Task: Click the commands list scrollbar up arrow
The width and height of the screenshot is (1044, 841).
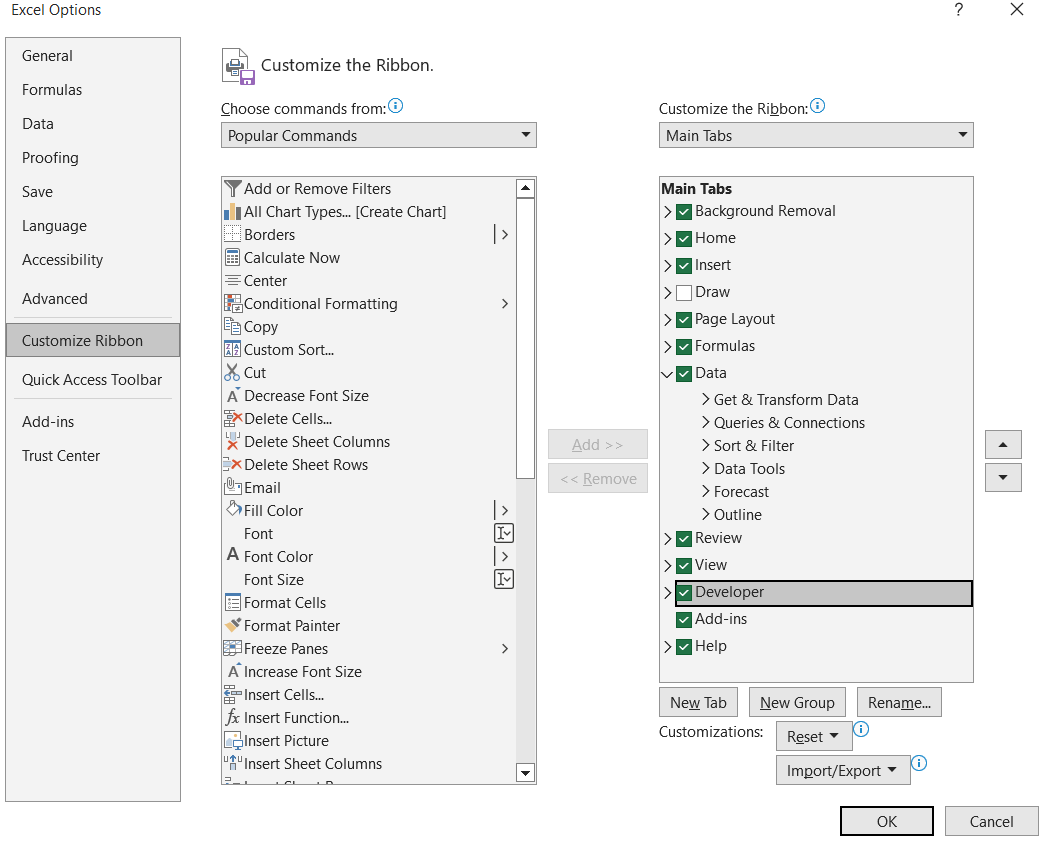Action: 525,188
